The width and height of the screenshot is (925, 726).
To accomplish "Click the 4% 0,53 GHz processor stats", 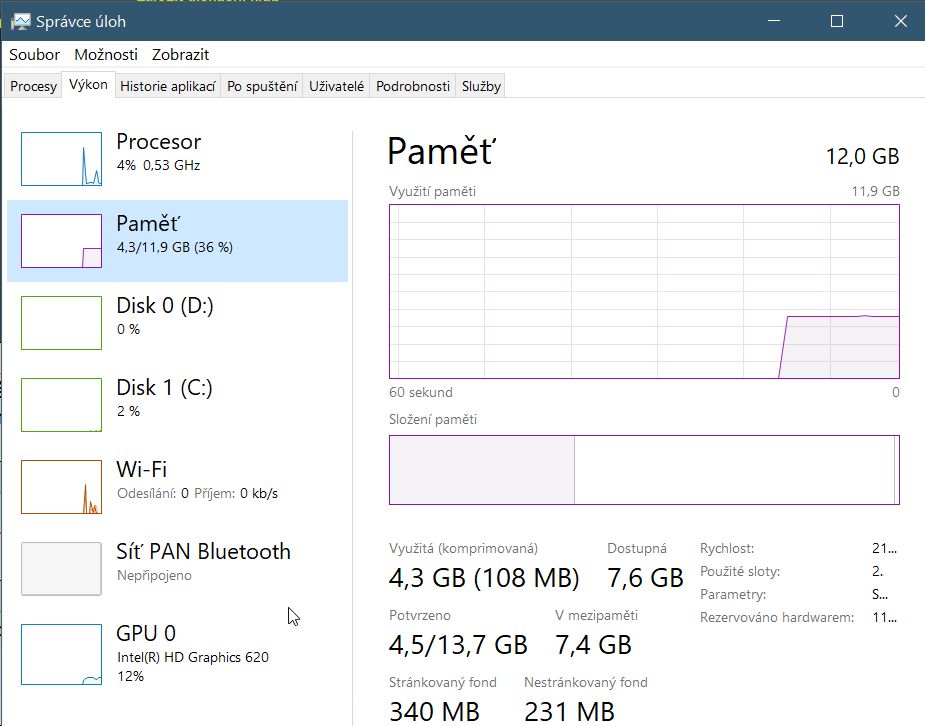I will pos(158,165).
